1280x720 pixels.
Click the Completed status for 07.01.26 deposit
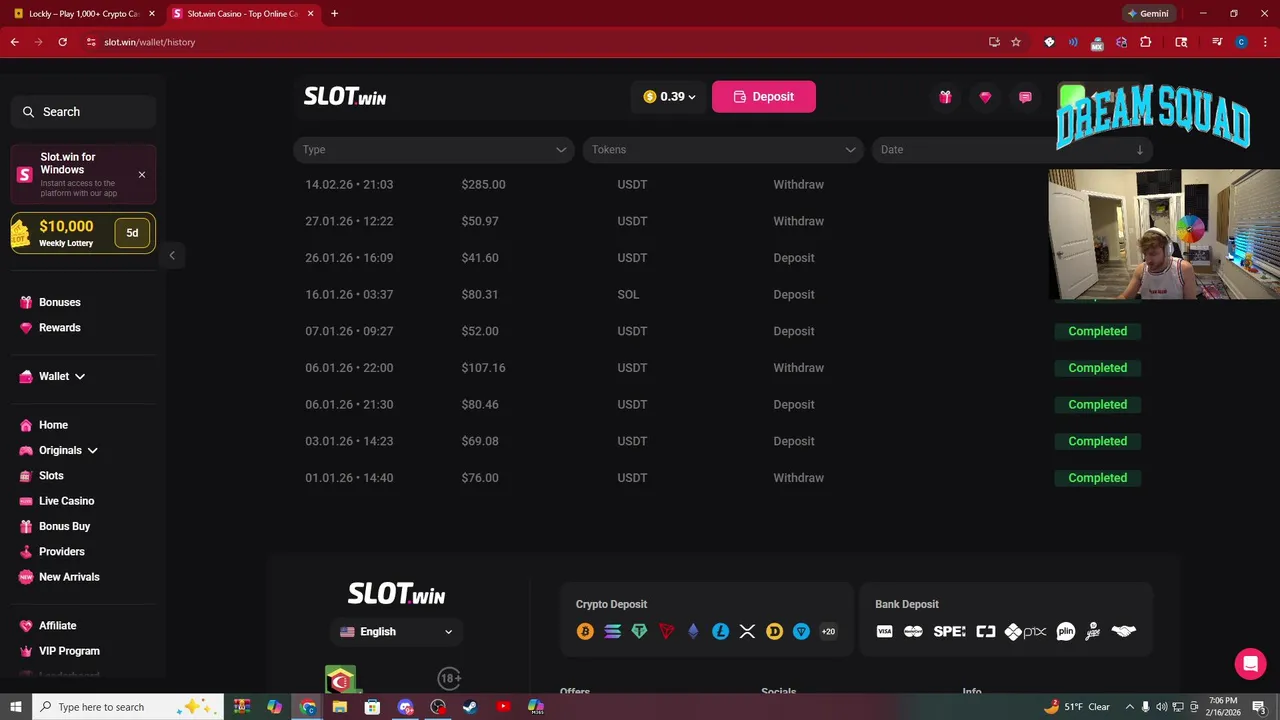(x=1097, y=331)
